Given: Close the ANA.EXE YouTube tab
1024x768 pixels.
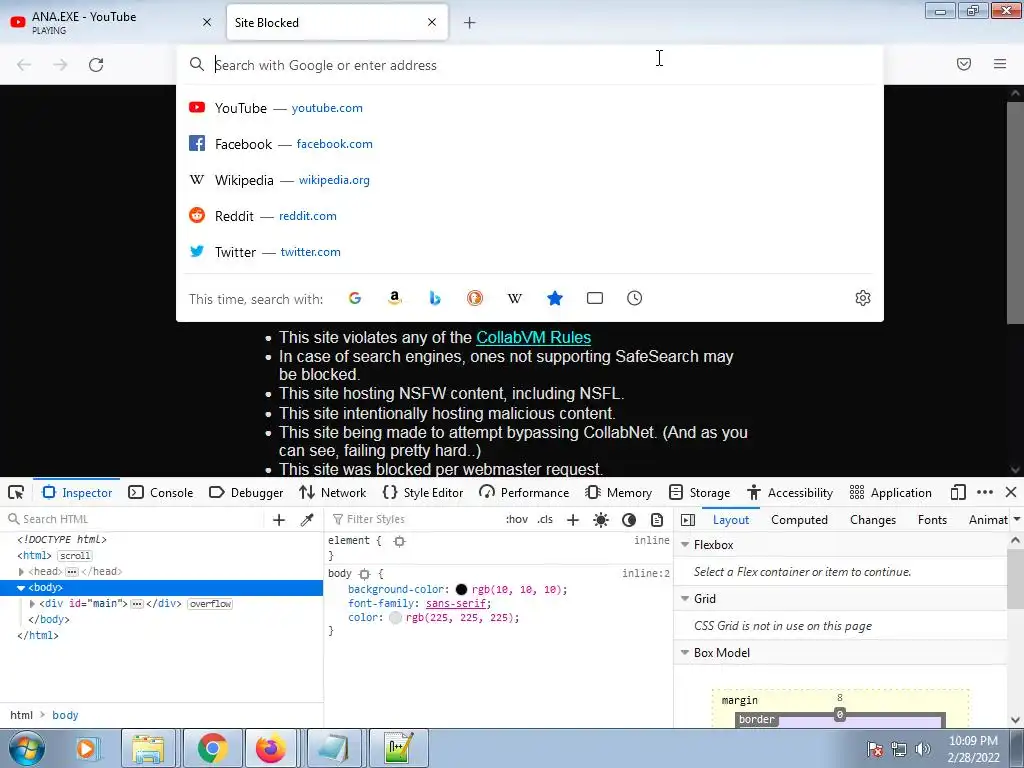Looking at the screenshot, I should pyautogui.click(x=207, y=22).
